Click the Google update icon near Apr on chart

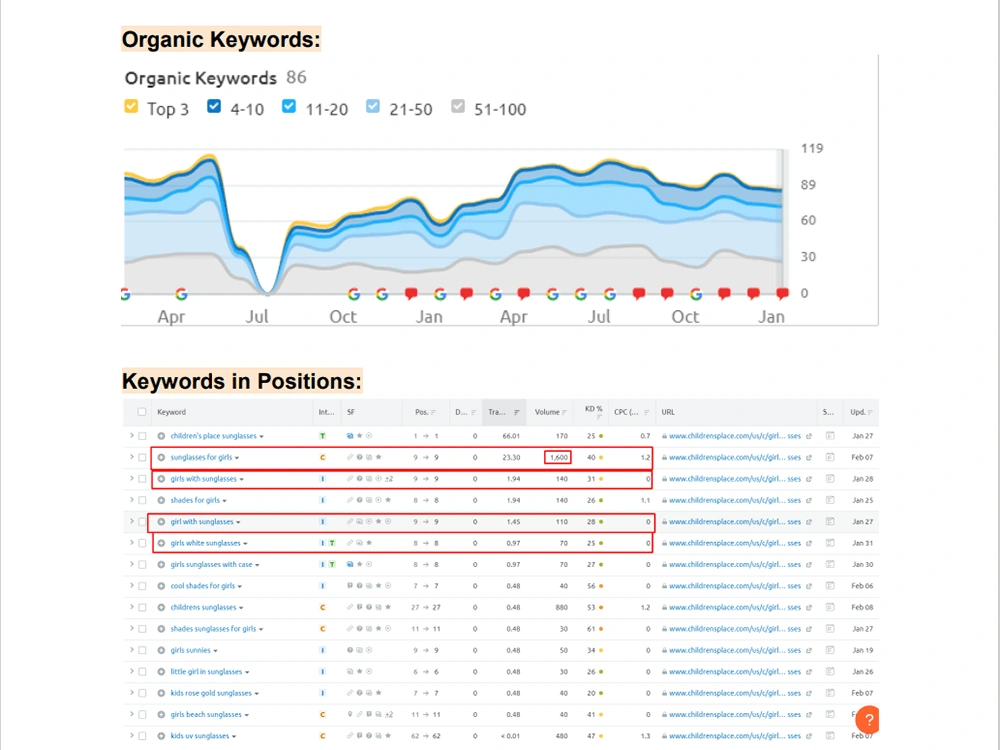click(x=182, y=294)
